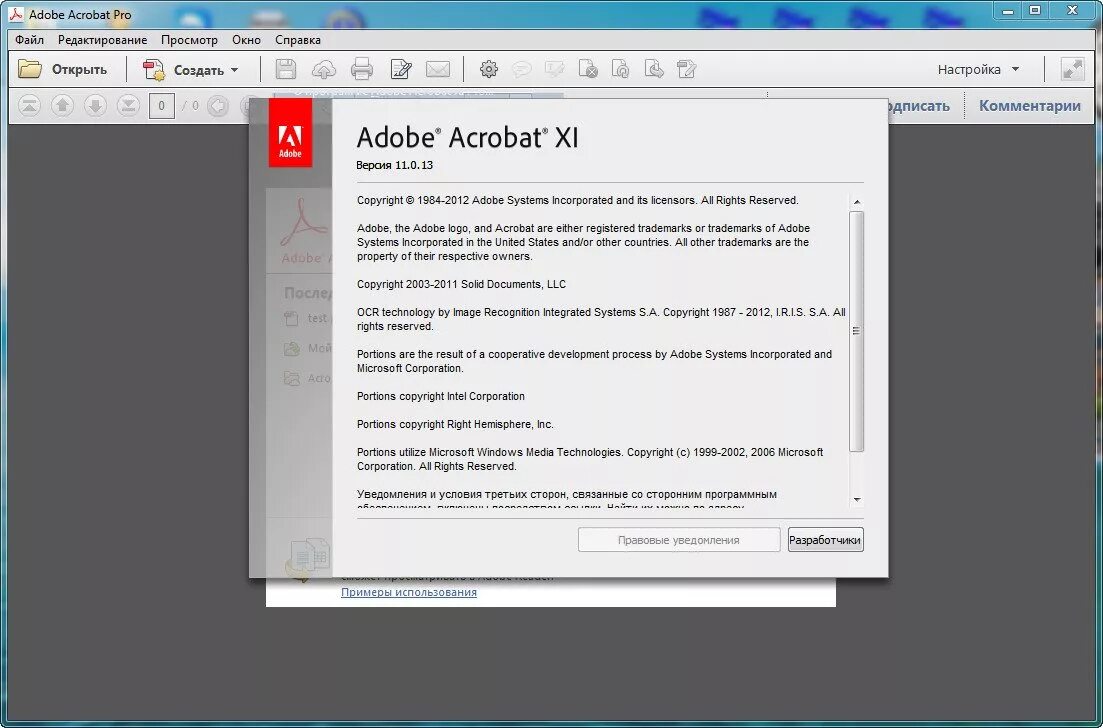Click the full-screen expand icon
Viewport: 1103px width, 728px height.
pyautogui.click(x=1073, y=69)
